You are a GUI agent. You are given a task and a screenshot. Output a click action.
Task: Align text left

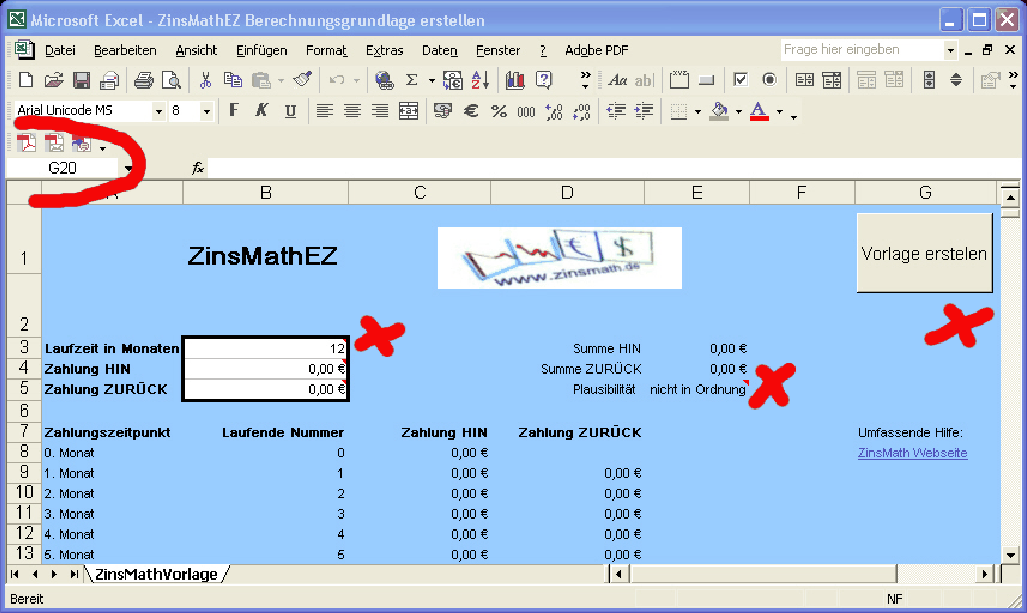[324, 111]
